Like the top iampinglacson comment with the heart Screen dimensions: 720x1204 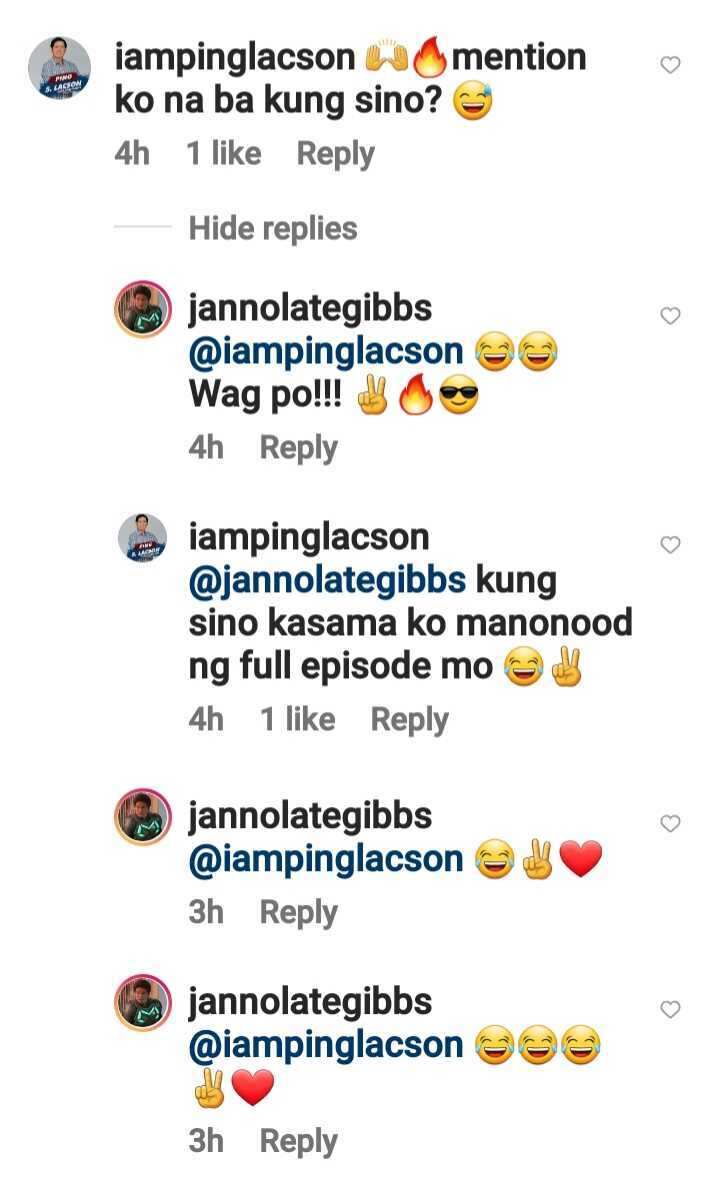[x=671, y=65]
